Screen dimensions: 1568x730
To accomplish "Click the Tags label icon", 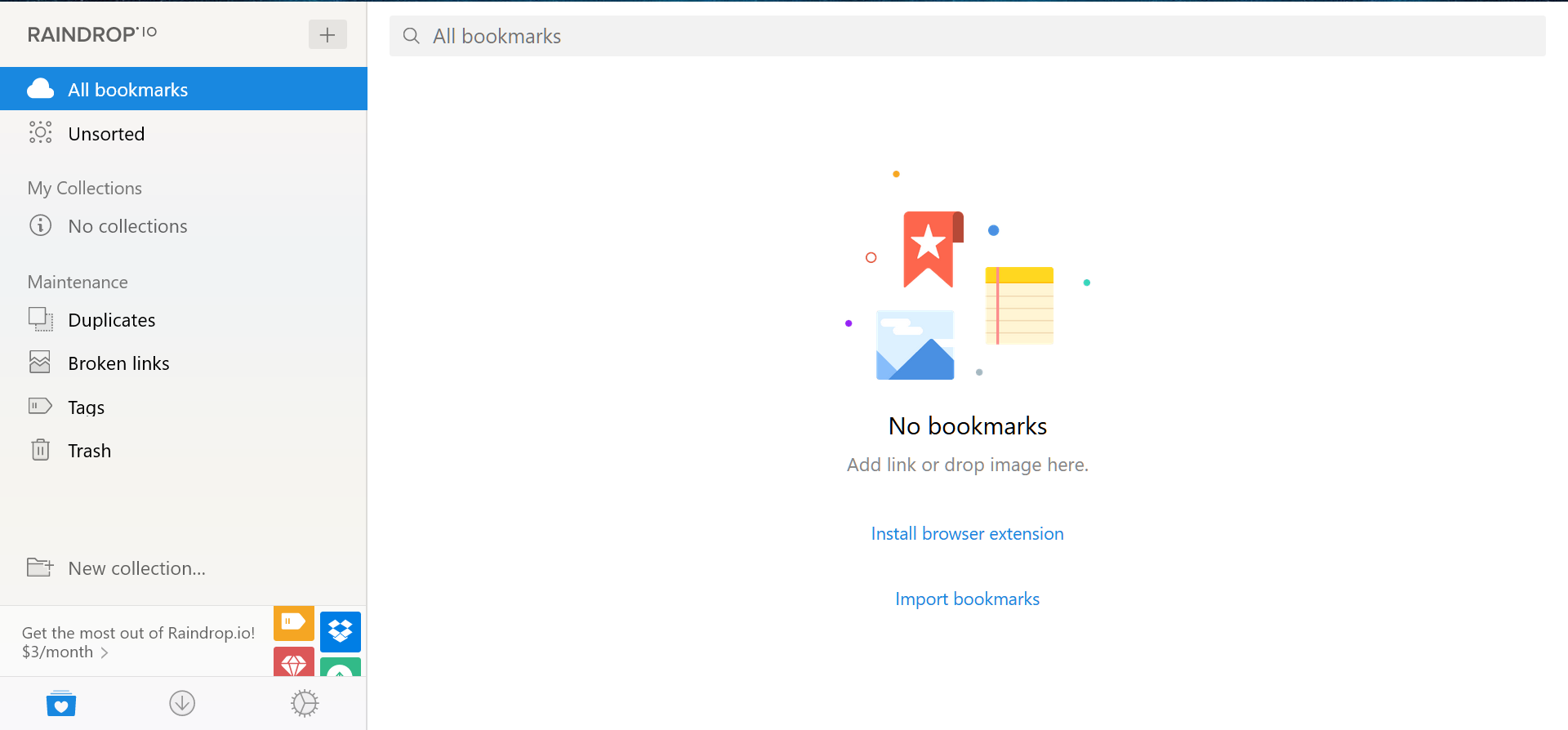I will (41, 406).
